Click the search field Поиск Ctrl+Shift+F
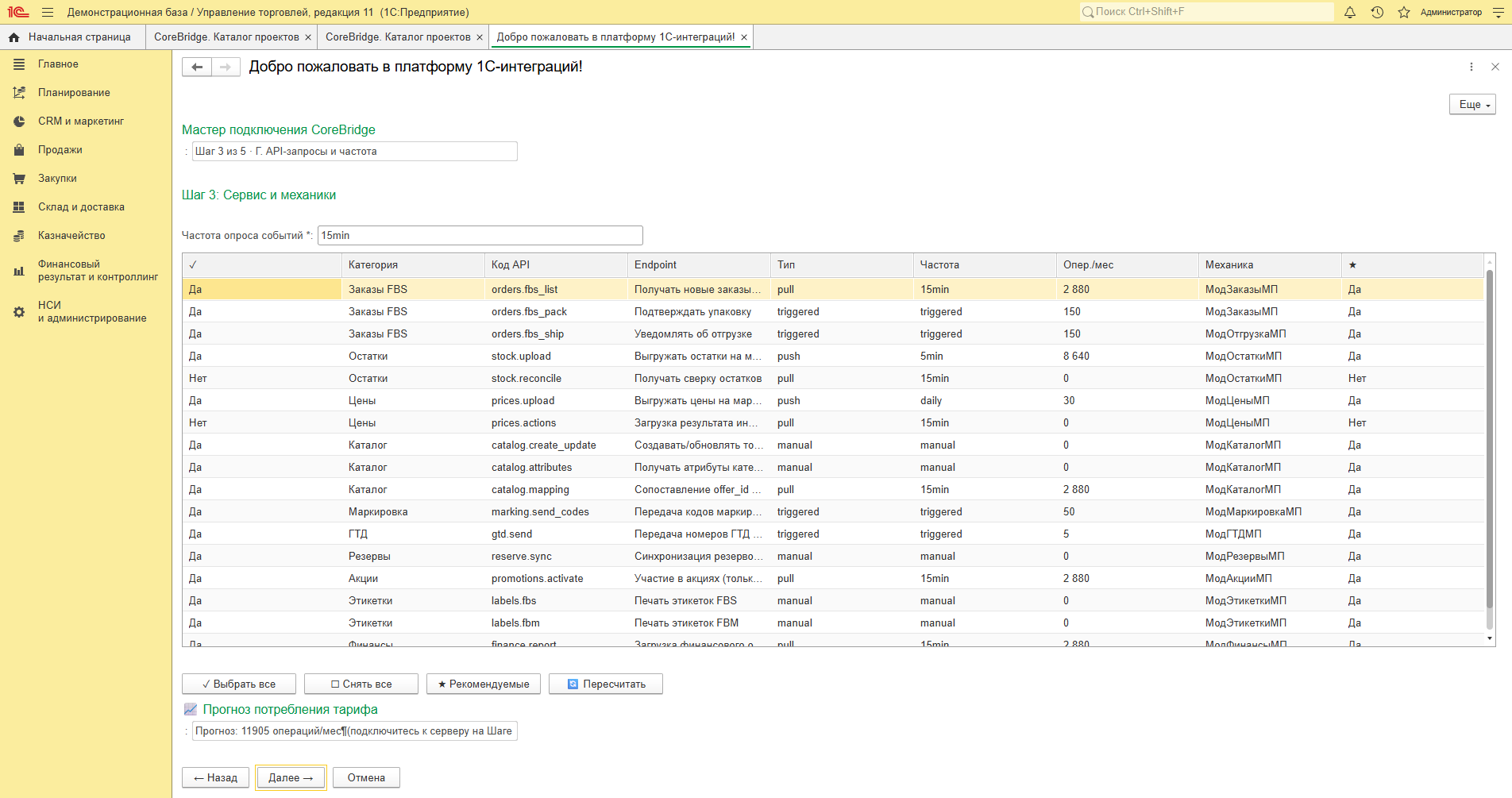This screenshot has height=798, width=1512. [x=1206, y=12]
